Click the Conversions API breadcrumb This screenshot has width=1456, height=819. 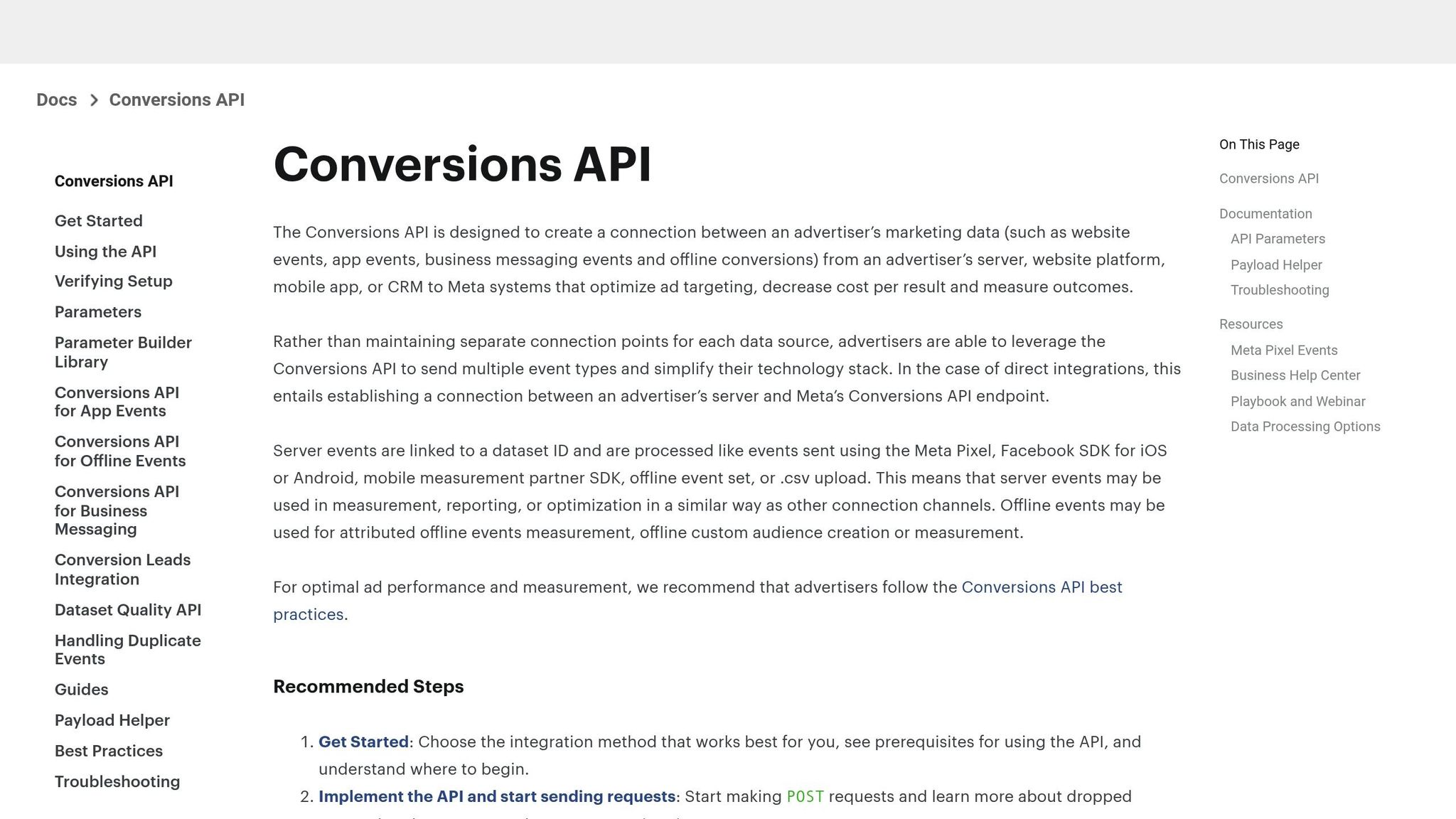pos(176,100)
